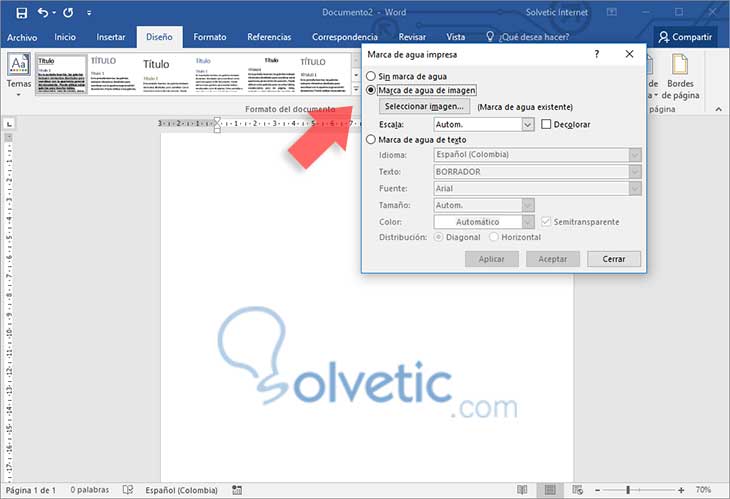Click the ¿Qué desea hacer? search field
Image resolution: width=730 pixels, height=499 pixels.
(x=534, y=37)
